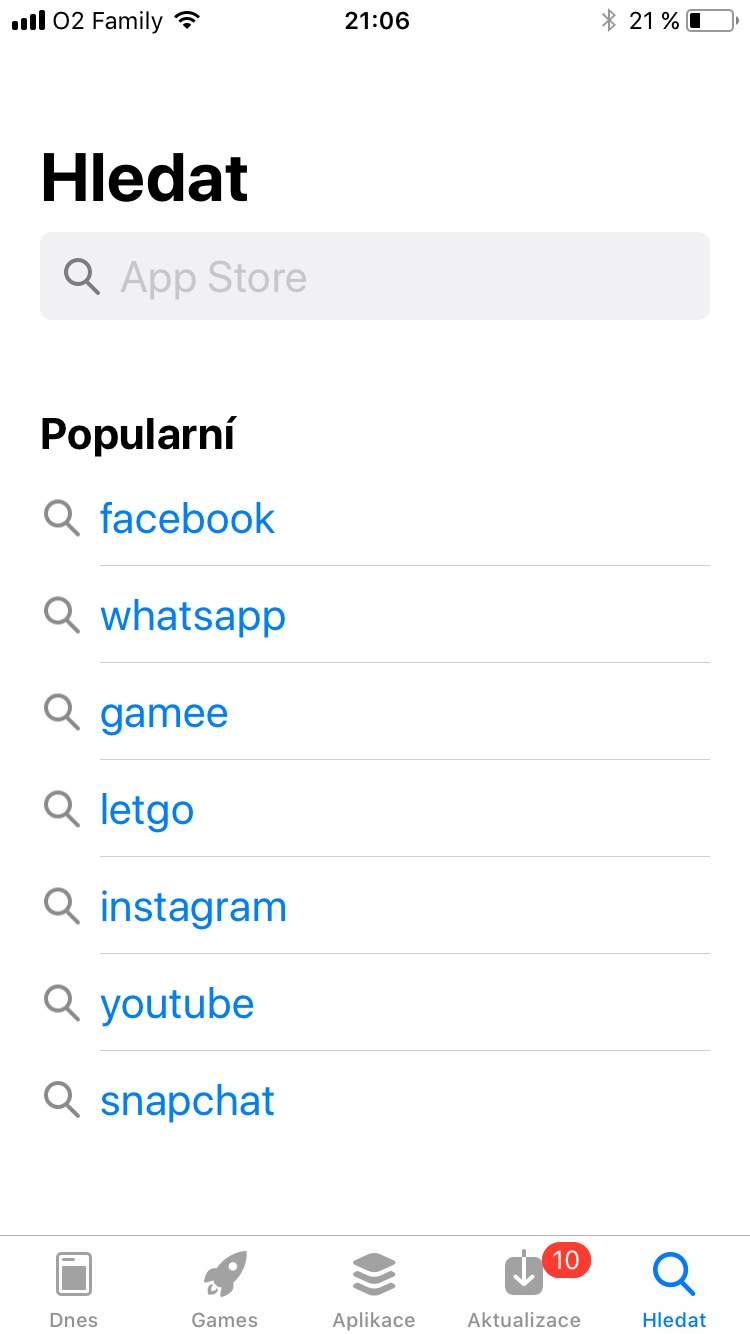Open instagram popular search
The image size is (750, 1334).
pyautogui.click(x=193, y=906)
